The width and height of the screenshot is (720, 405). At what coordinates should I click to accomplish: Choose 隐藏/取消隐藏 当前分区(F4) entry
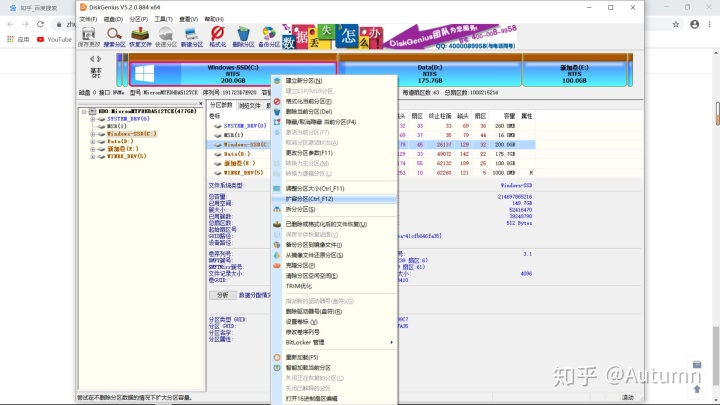point(334,122)
